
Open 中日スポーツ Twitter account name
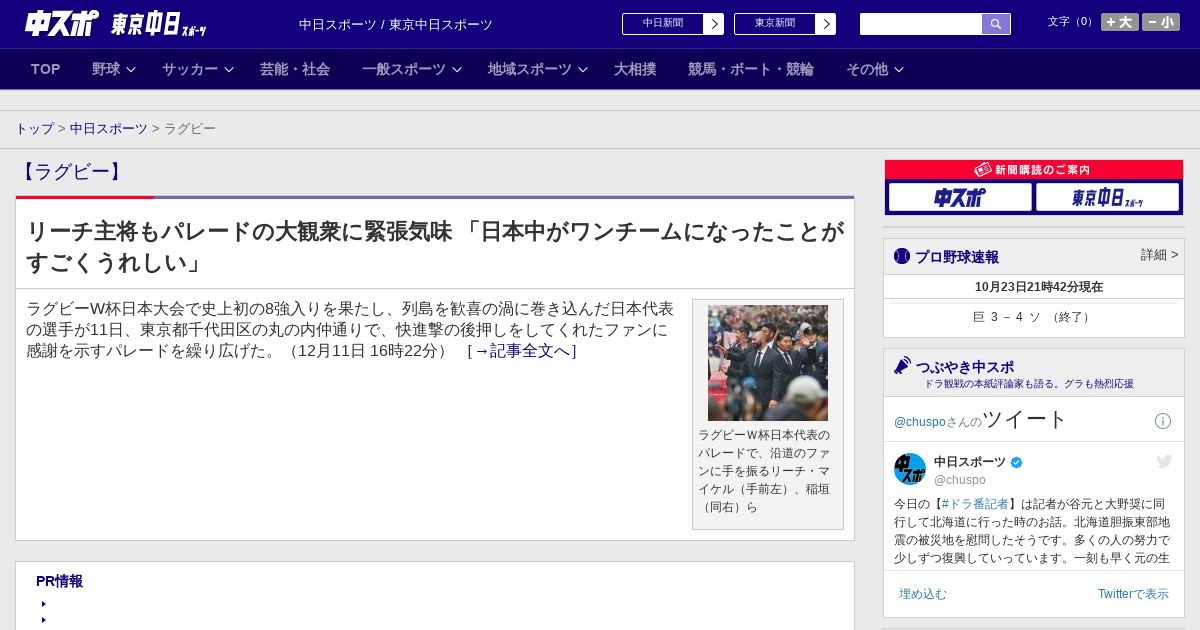(970, 462)
